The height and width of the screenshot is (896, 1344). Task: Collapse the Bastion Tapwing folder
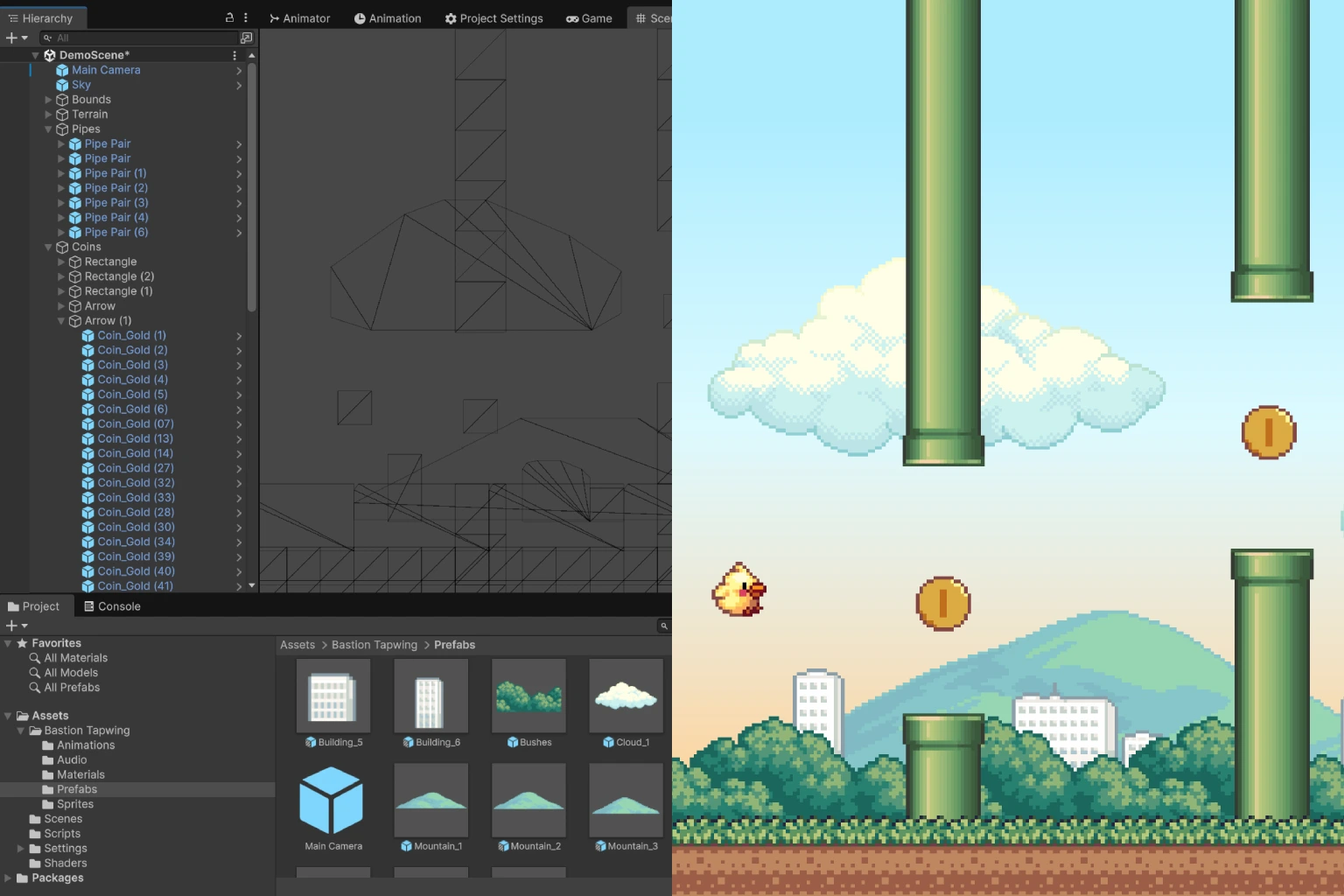point(20,731)
